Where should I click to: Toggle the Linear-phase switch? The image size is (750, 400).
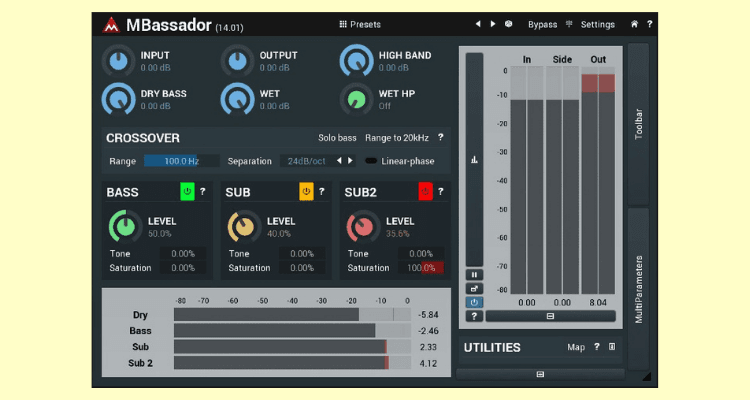click(x=371, y=161)
